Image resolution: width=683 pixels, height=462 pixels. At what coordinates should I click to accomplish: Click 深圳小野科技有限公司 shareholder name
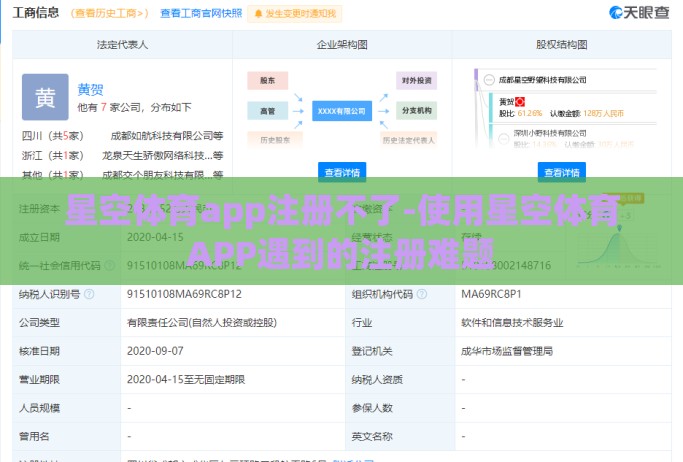click(550, 133)
